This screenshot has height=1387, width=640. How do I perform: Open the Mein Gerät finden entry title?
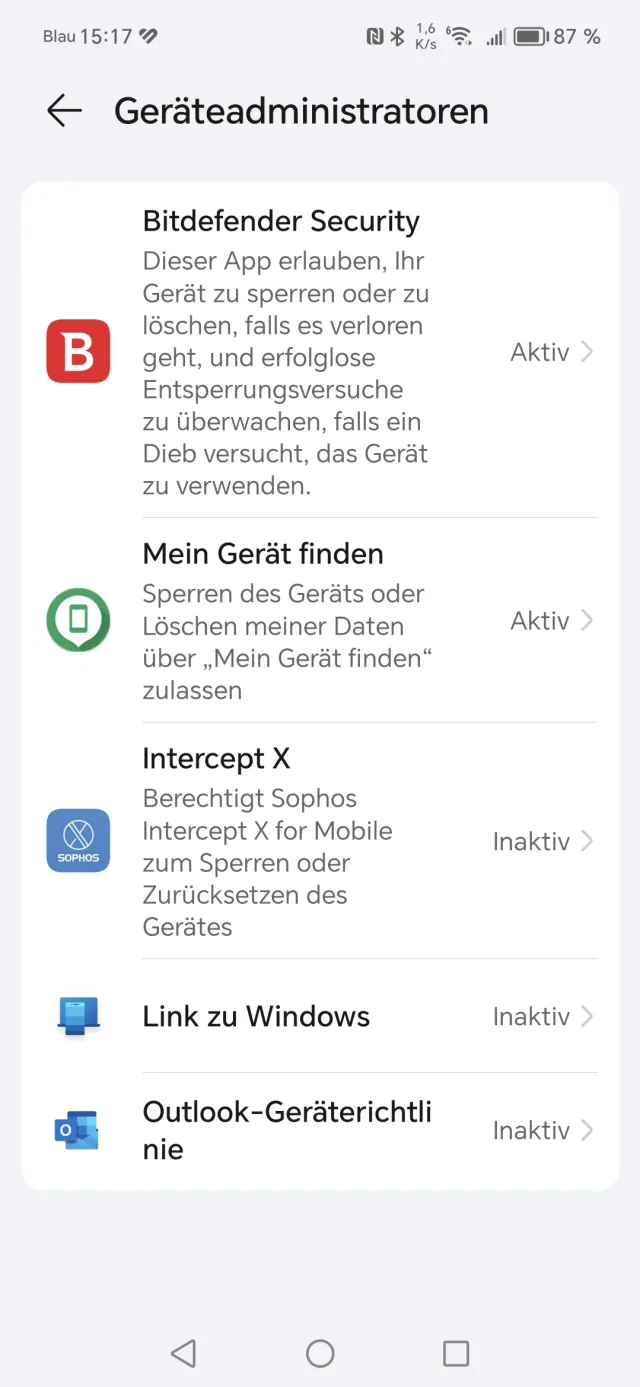pyautogui.click(x=263, y=554)
